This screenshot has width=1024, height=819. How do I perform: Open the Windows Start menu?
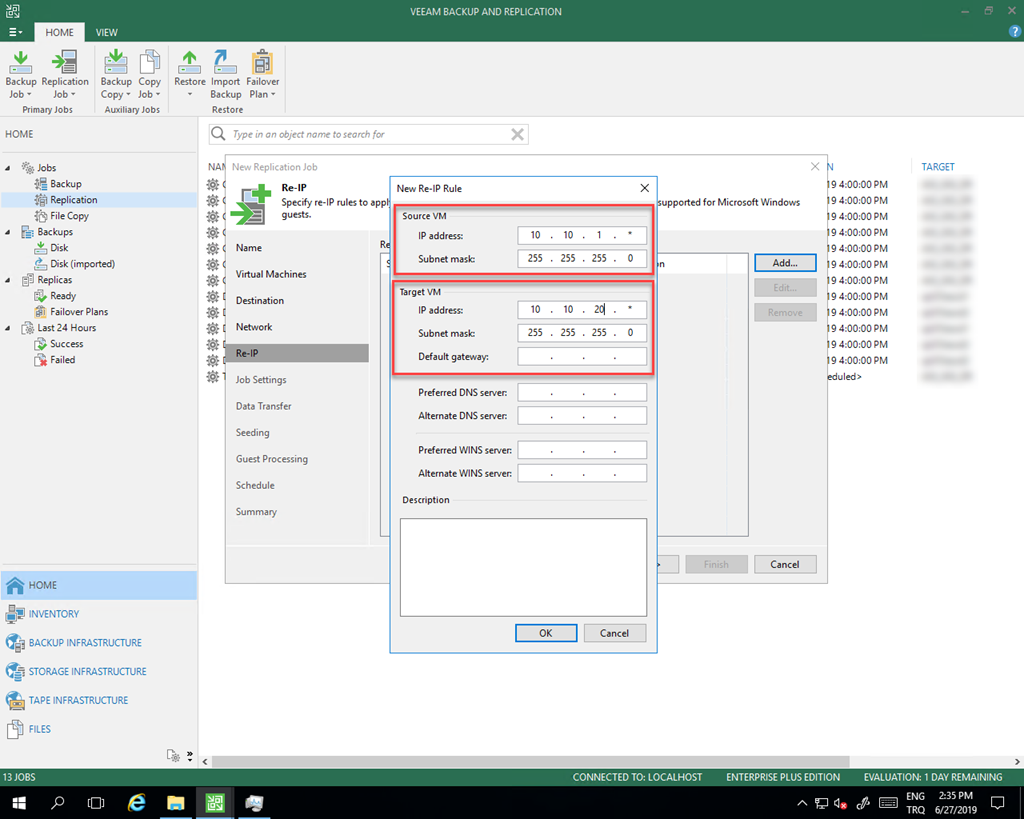point(18,803)
